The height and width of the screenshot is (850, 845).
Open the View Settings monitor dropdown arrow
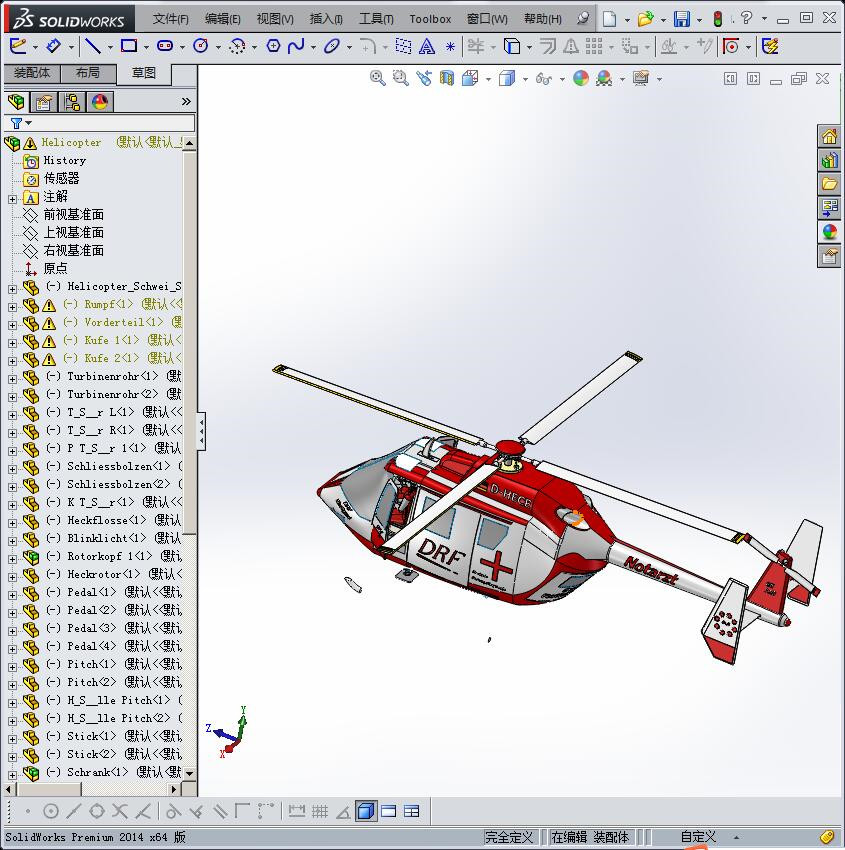click(659, 79)
